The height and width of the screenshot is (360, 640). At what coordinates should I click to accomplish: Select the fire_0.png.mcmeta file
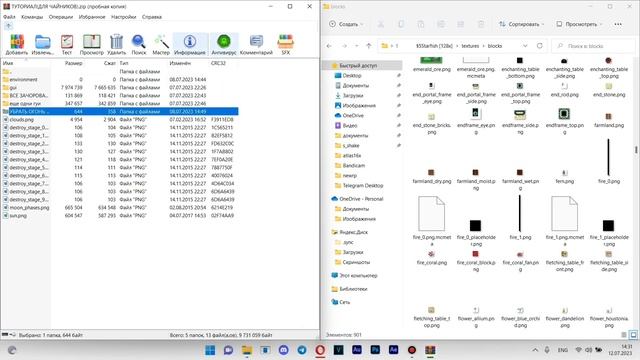(x=431, y=220)
